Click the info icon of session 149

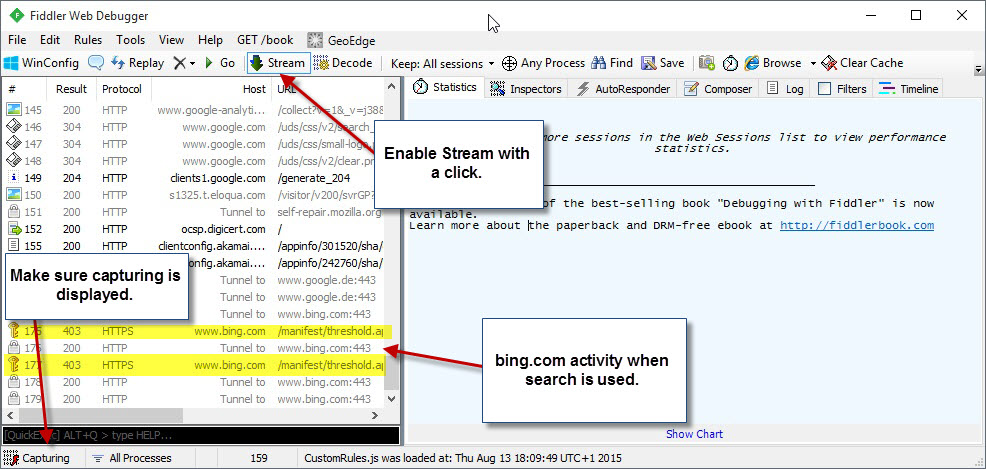pos(13,178)
